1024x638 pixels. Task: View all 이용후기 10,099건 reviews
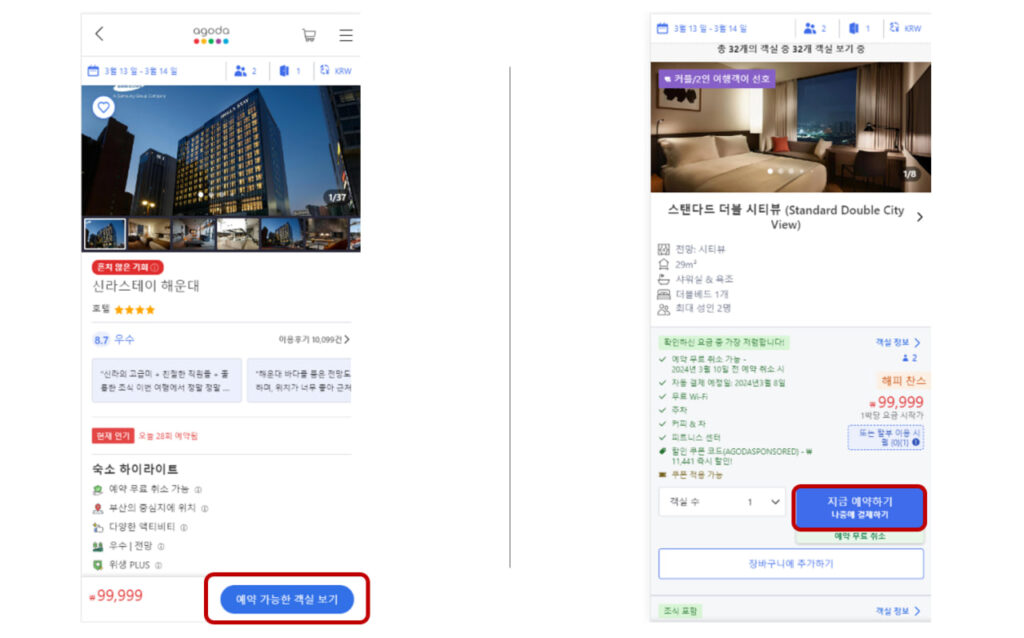(314, 340)
